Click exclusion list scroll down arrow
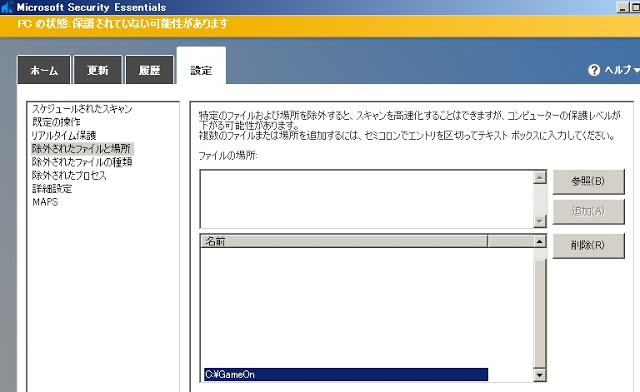Screen dimensions: 640x392 tap(540, 375)
